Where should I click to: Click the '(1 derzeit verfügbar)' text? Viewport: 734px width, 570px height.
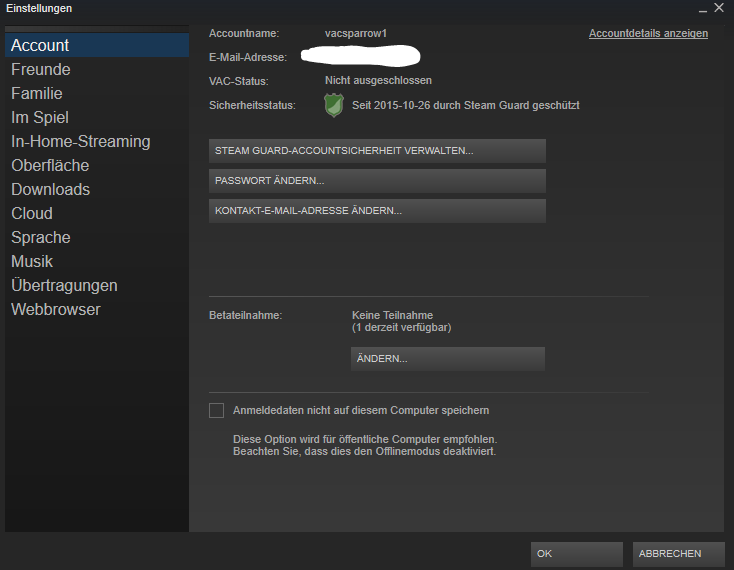[402, 328]
